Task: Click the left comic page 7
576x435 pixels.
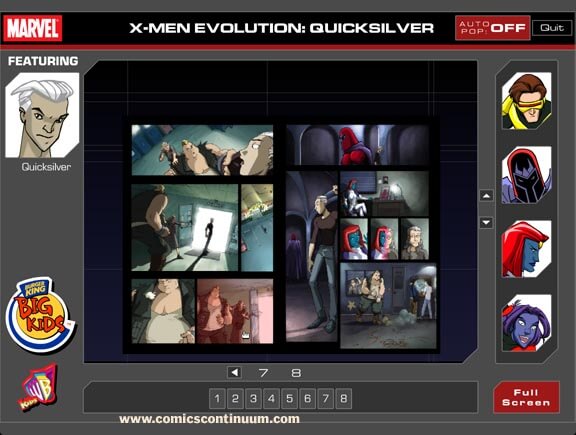Action: tap(202, 234)
